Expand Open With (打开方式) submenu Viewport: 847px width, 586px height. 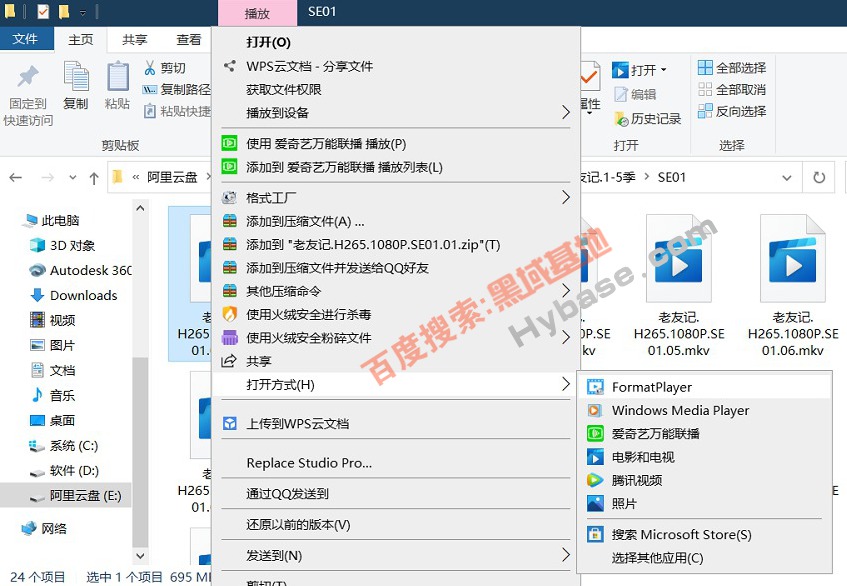395,384
